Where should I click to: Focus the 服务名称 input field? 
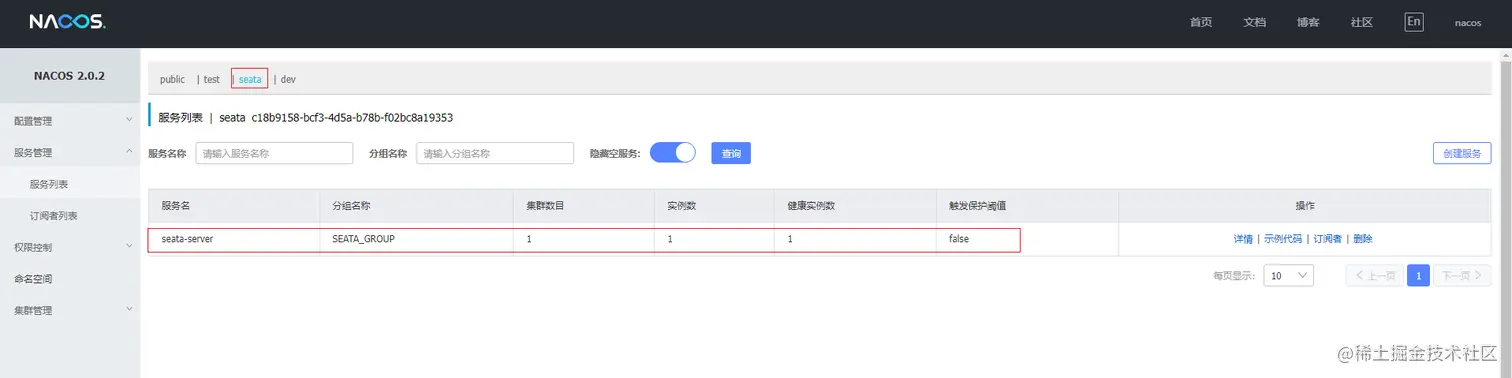coord(274,153)
